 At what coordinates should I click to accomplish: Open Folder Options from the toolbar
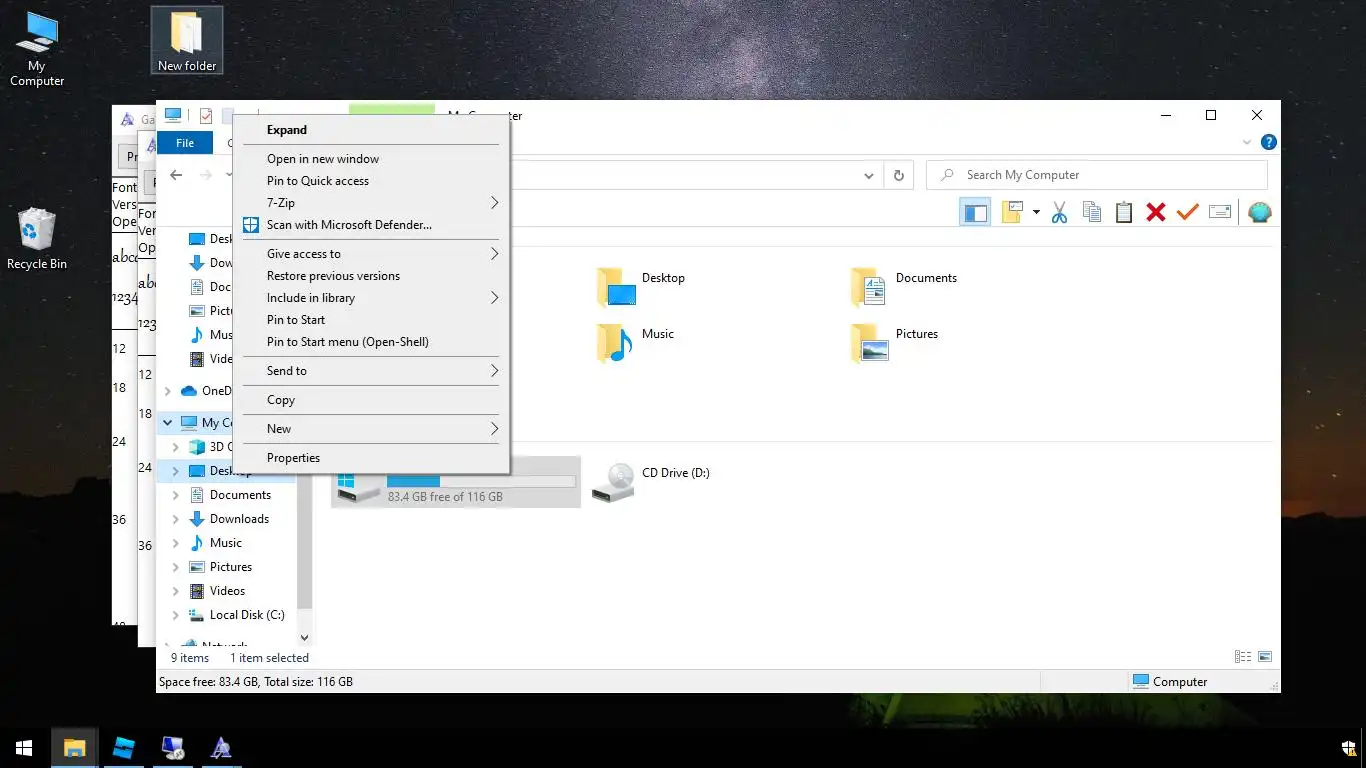pyautogui.click(x=1013, y=212)
